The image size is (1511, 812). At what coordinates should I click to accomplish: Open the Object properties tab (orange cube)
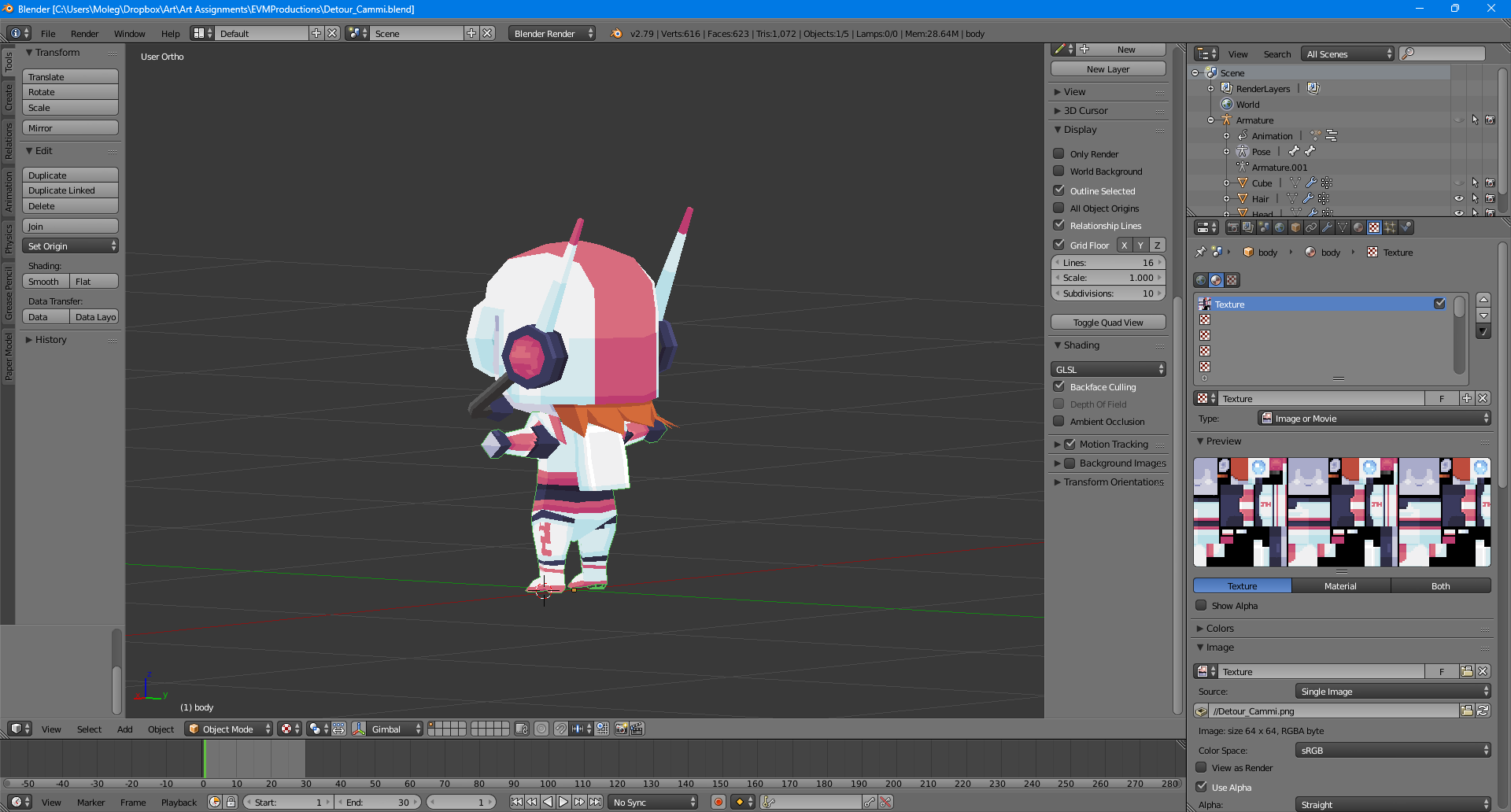click(x=1295, y=227)
